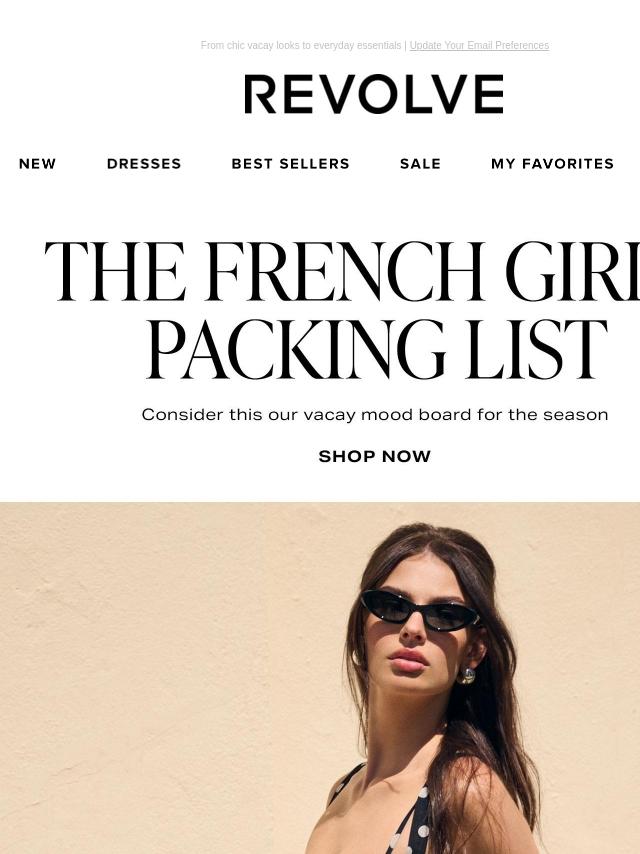
Task: Click the model's black cat-eye sunglasses
Action: (420, 610)
